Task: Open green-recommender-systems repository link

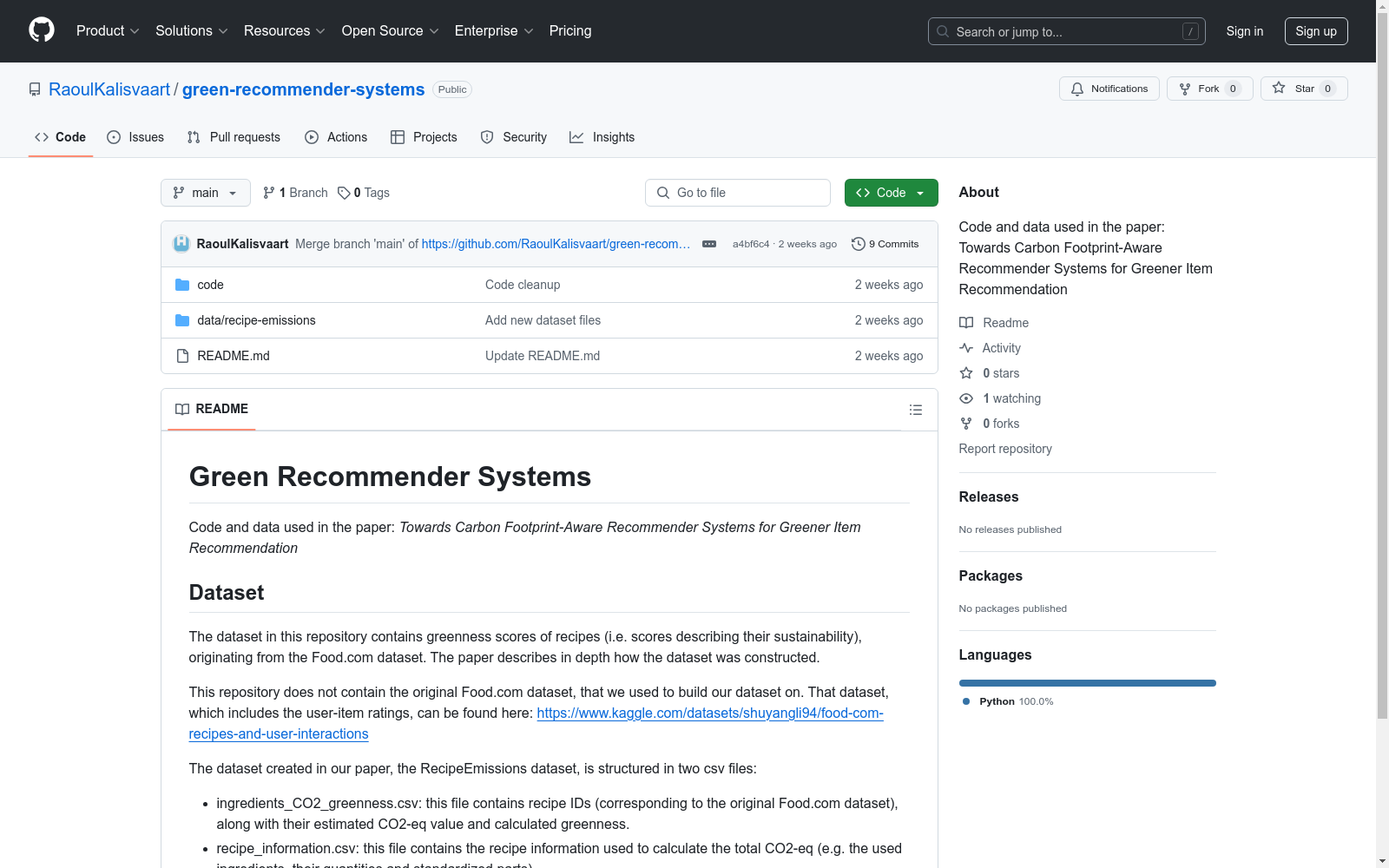Action: (304, 89)
